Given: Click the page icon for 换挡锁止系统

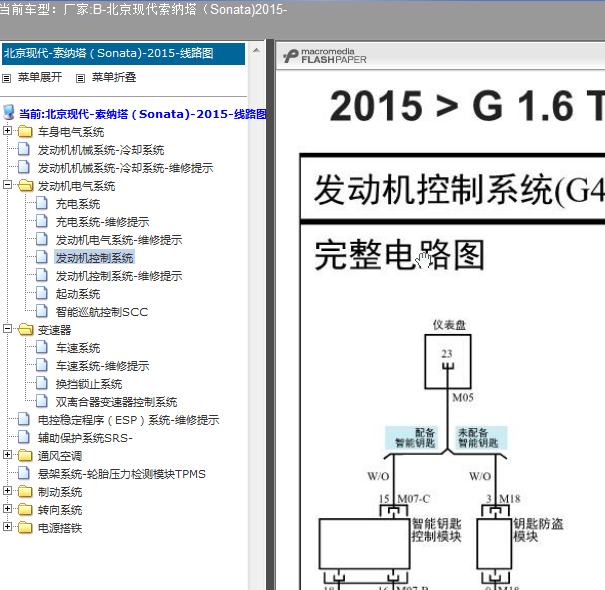Looking at the screenshot, I should coord(42,383).
